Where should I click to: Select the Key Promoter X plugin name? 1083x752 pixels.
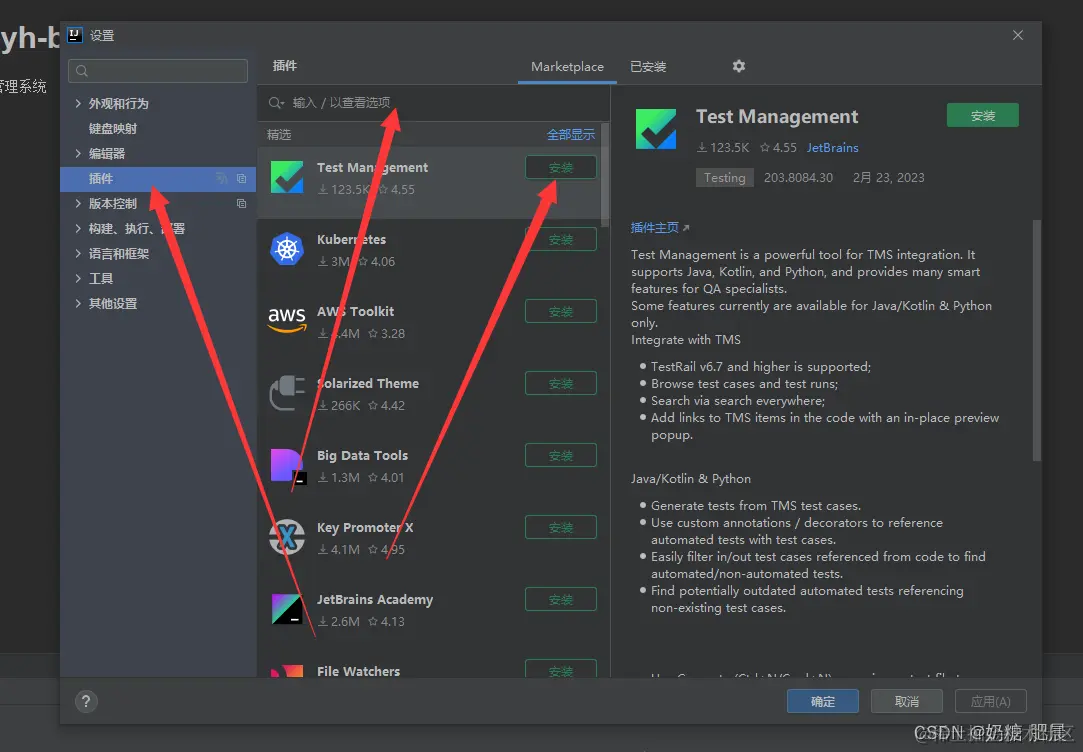point(365,528)
